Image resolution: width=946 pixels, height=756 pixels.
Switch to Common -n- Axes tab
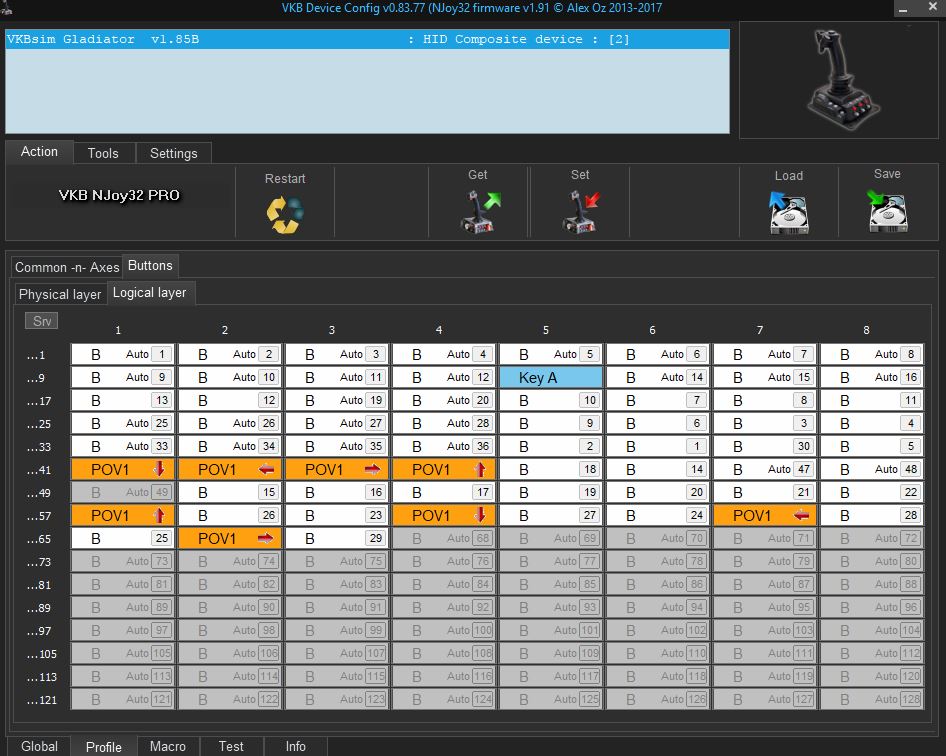click(67, 267)
